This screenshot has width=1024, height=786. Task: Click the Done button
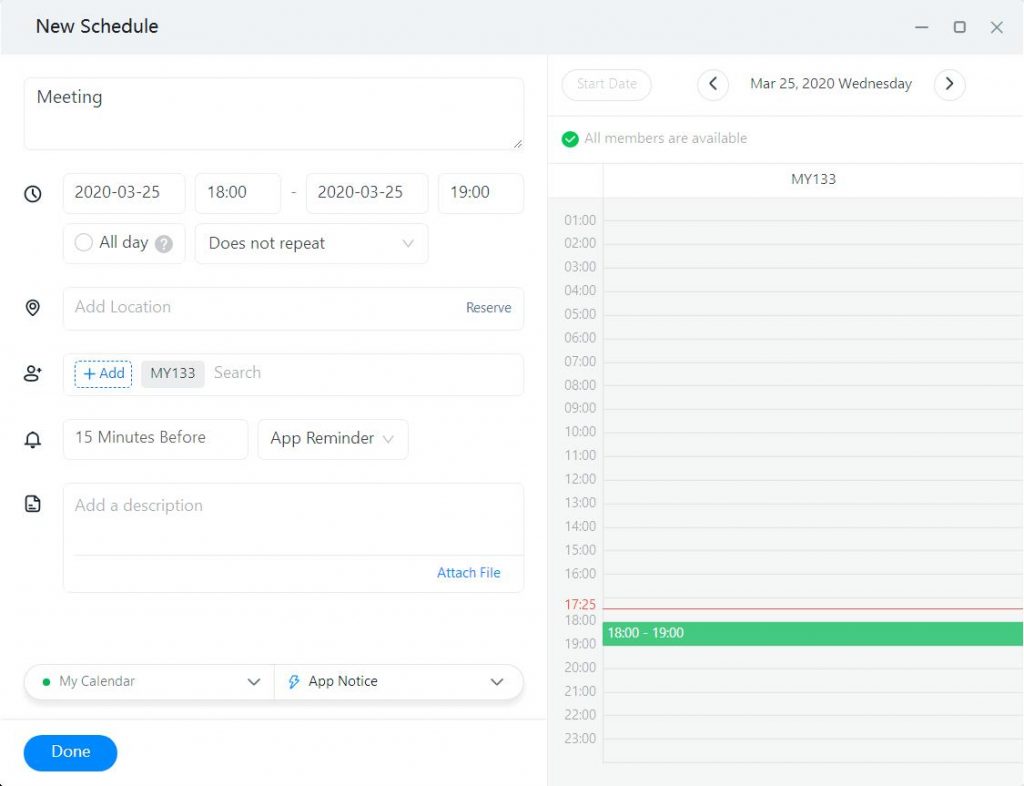(x=70, y=752)
